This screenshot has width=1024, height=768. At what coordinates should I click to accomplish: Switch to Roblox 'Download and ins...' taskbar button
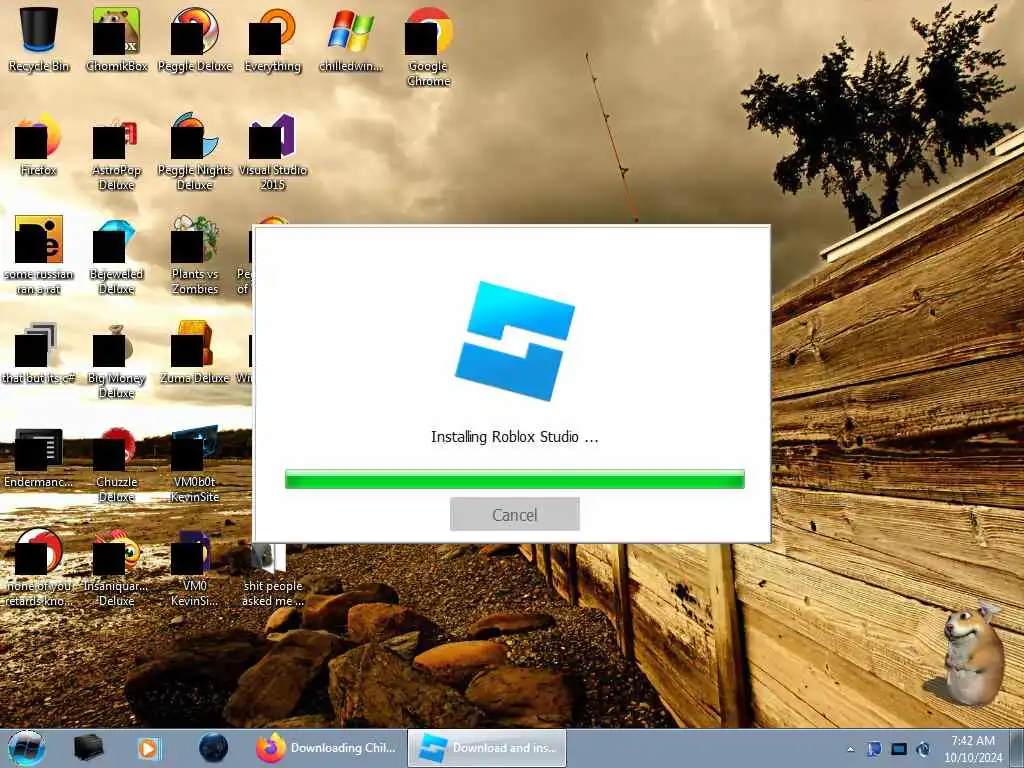coord(487,748)
